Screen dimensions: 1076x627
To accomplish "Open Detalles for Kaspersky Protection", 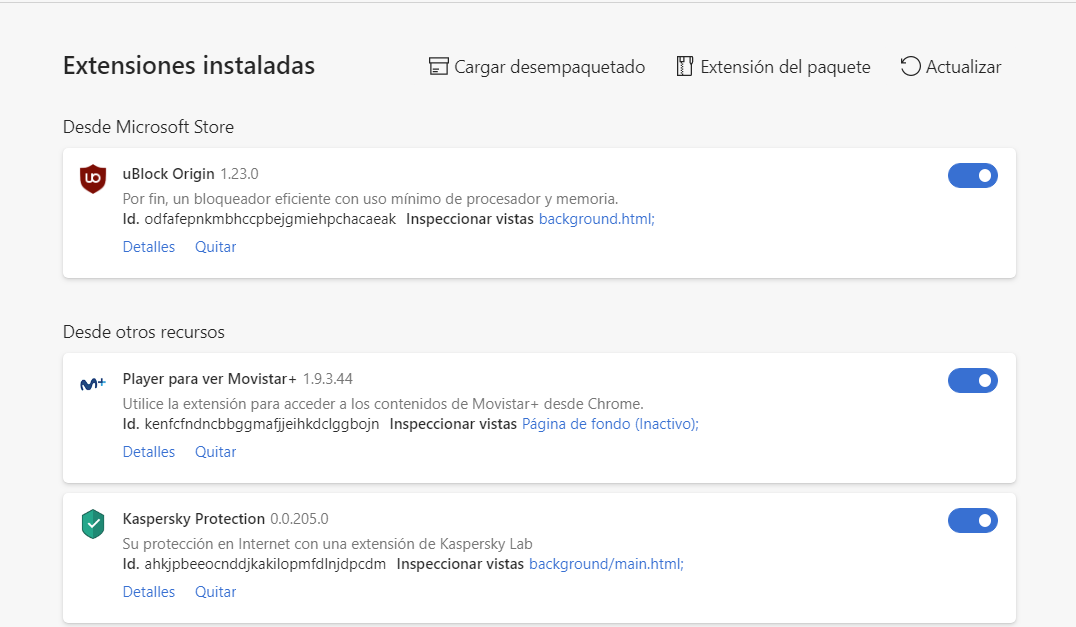I will tap(149, 592).
